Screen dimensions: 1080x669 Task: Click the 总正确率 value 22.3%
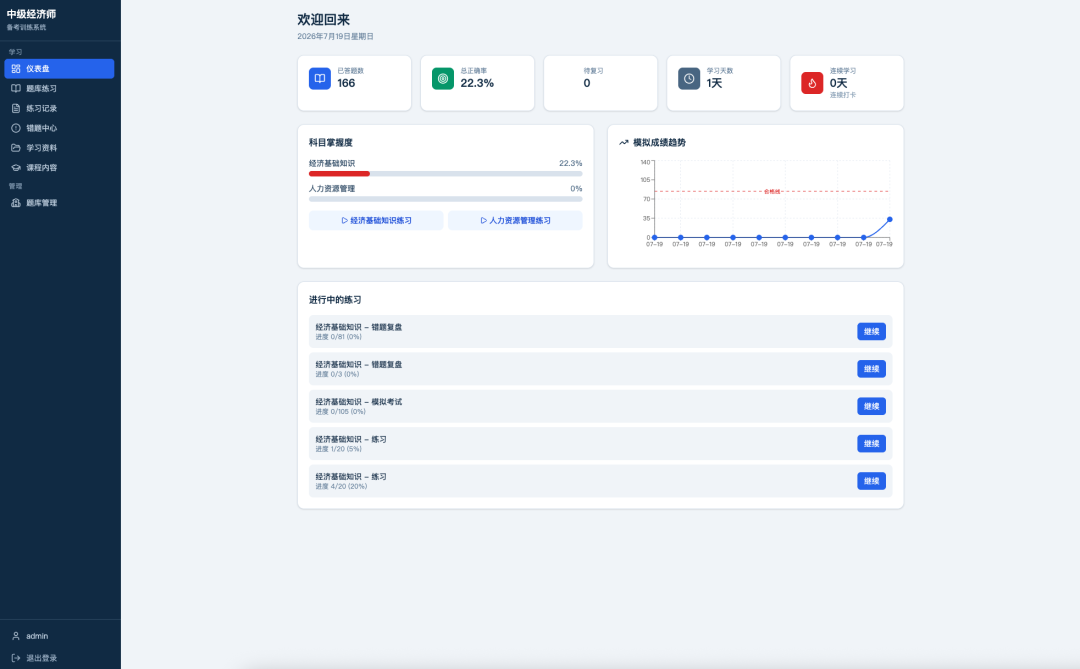click(477, 83)
